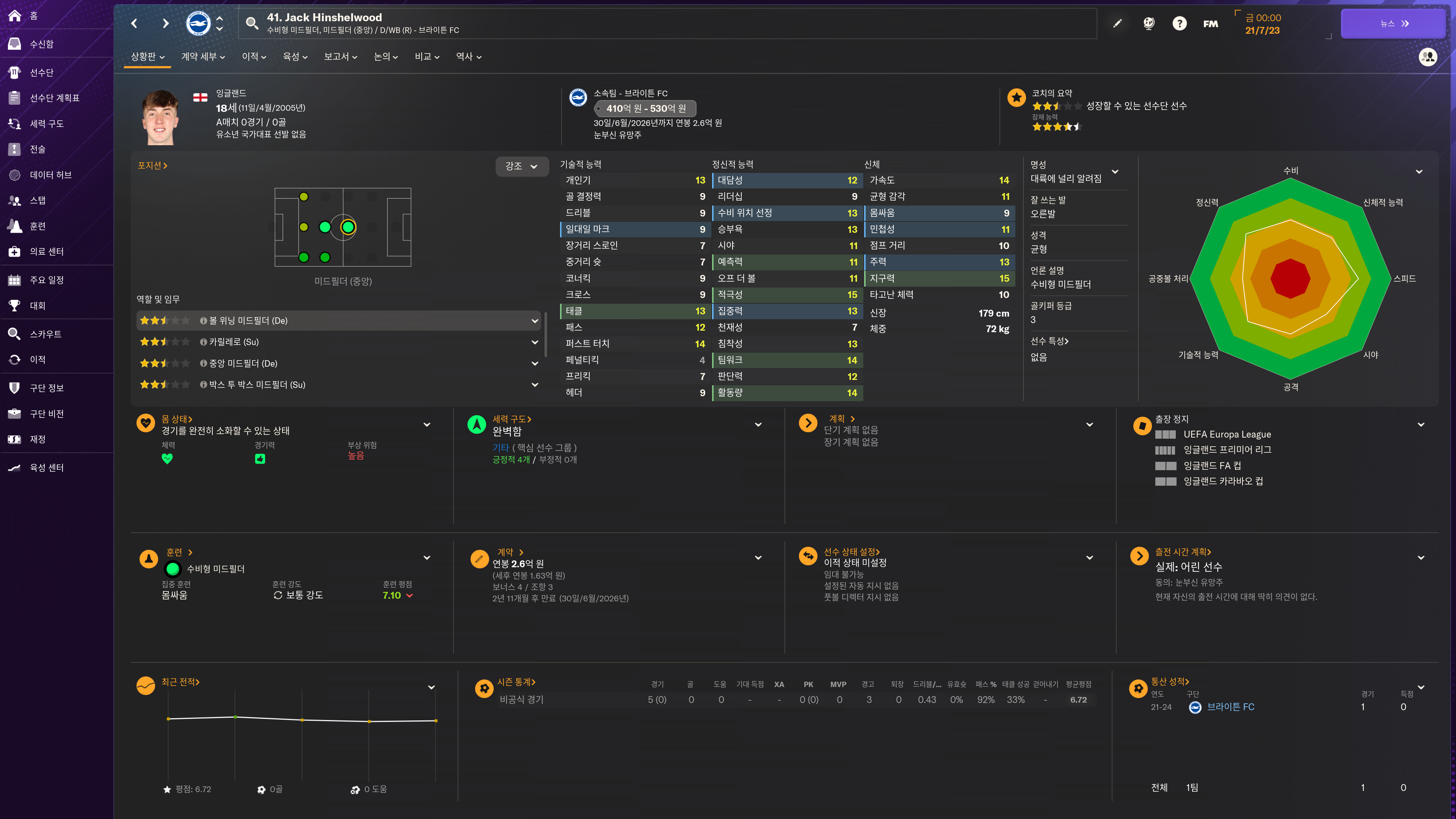The width and height of the screenshot is (1456, 819).
Task: Expand the 볼 위닝 미드필더 (De) role row
Action: click(x=534, y=321)
